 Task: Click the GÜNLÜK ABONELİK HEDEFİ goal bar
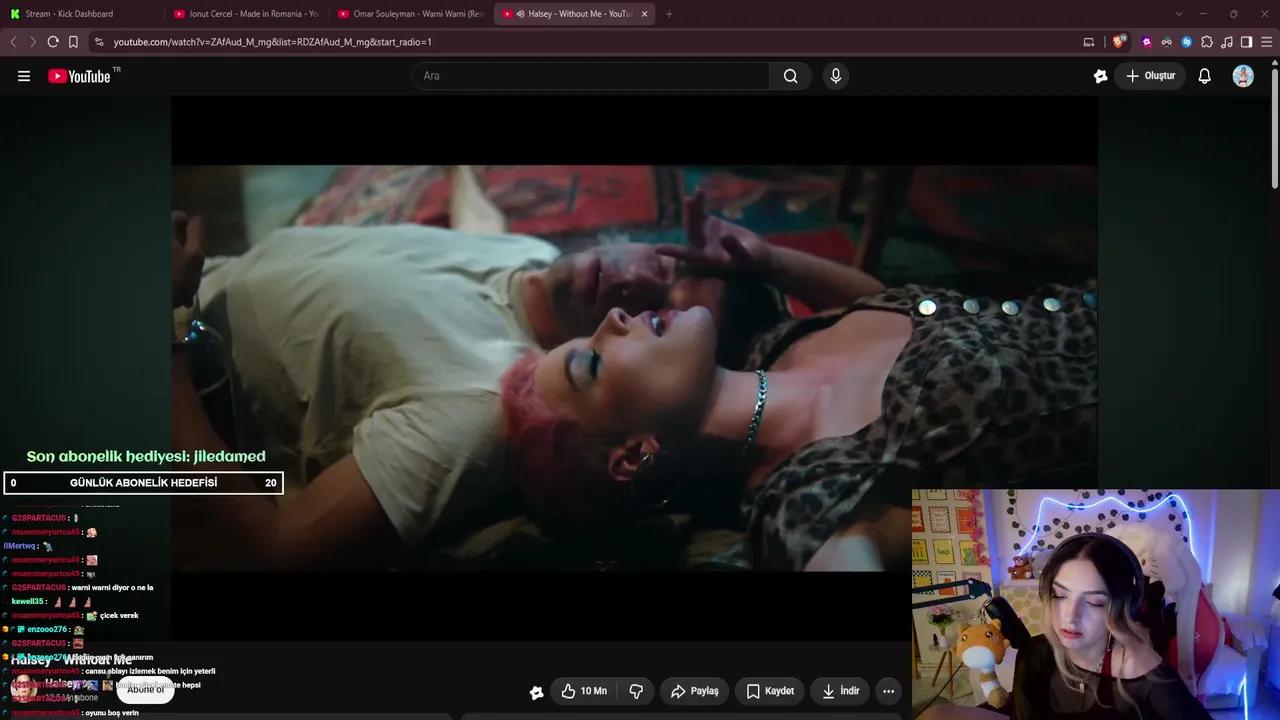[x=143, y=483]
